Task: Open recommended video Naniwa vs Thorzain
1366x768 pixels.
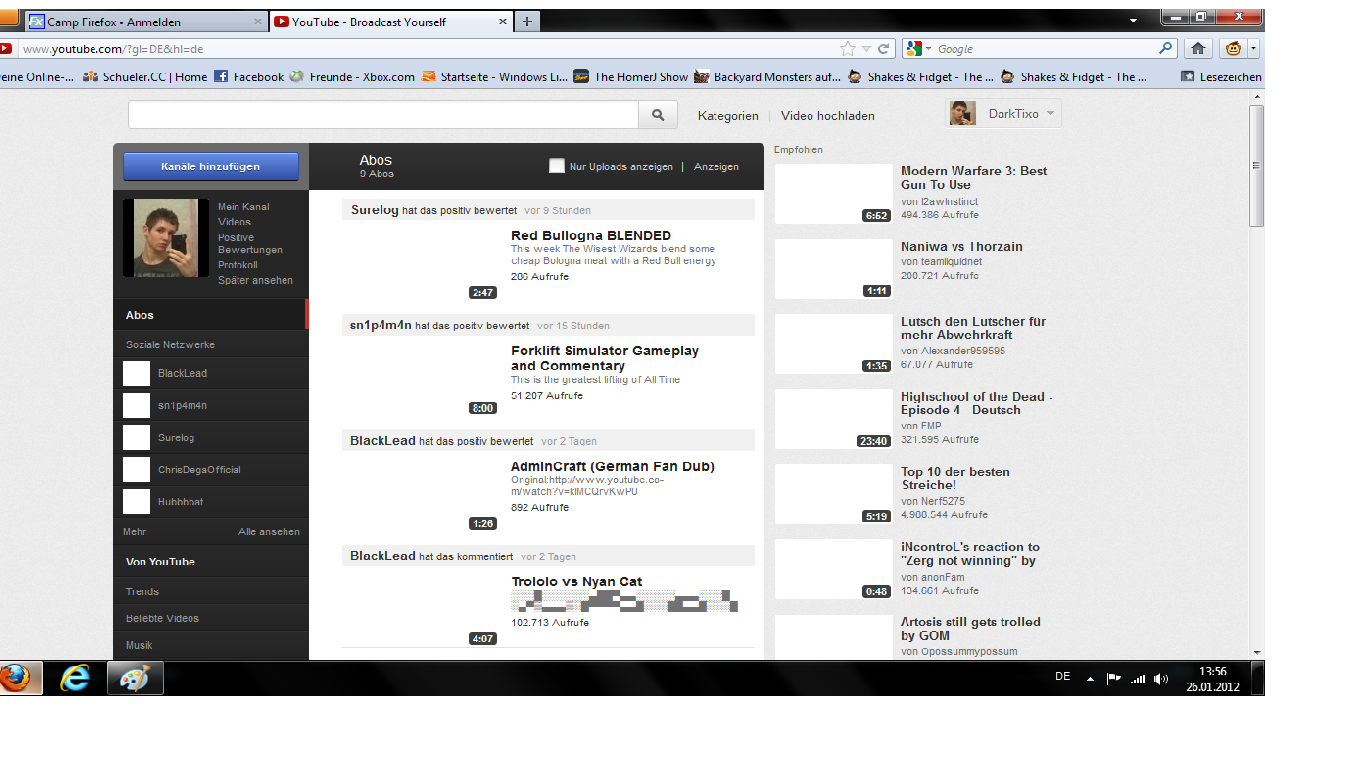Action: [962, 247]
